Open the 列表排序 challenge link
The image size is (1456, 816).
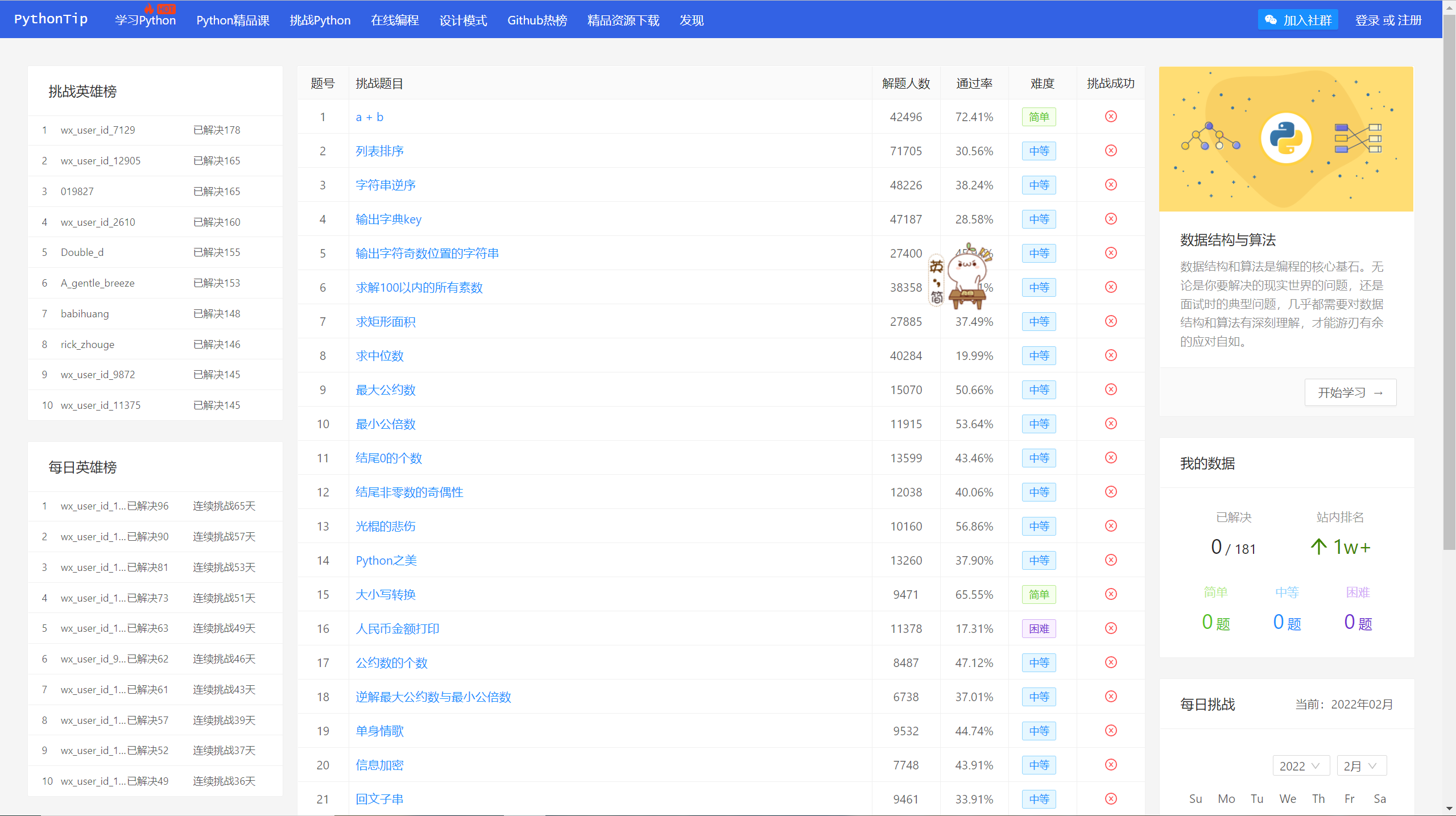[x=379, y=151]
